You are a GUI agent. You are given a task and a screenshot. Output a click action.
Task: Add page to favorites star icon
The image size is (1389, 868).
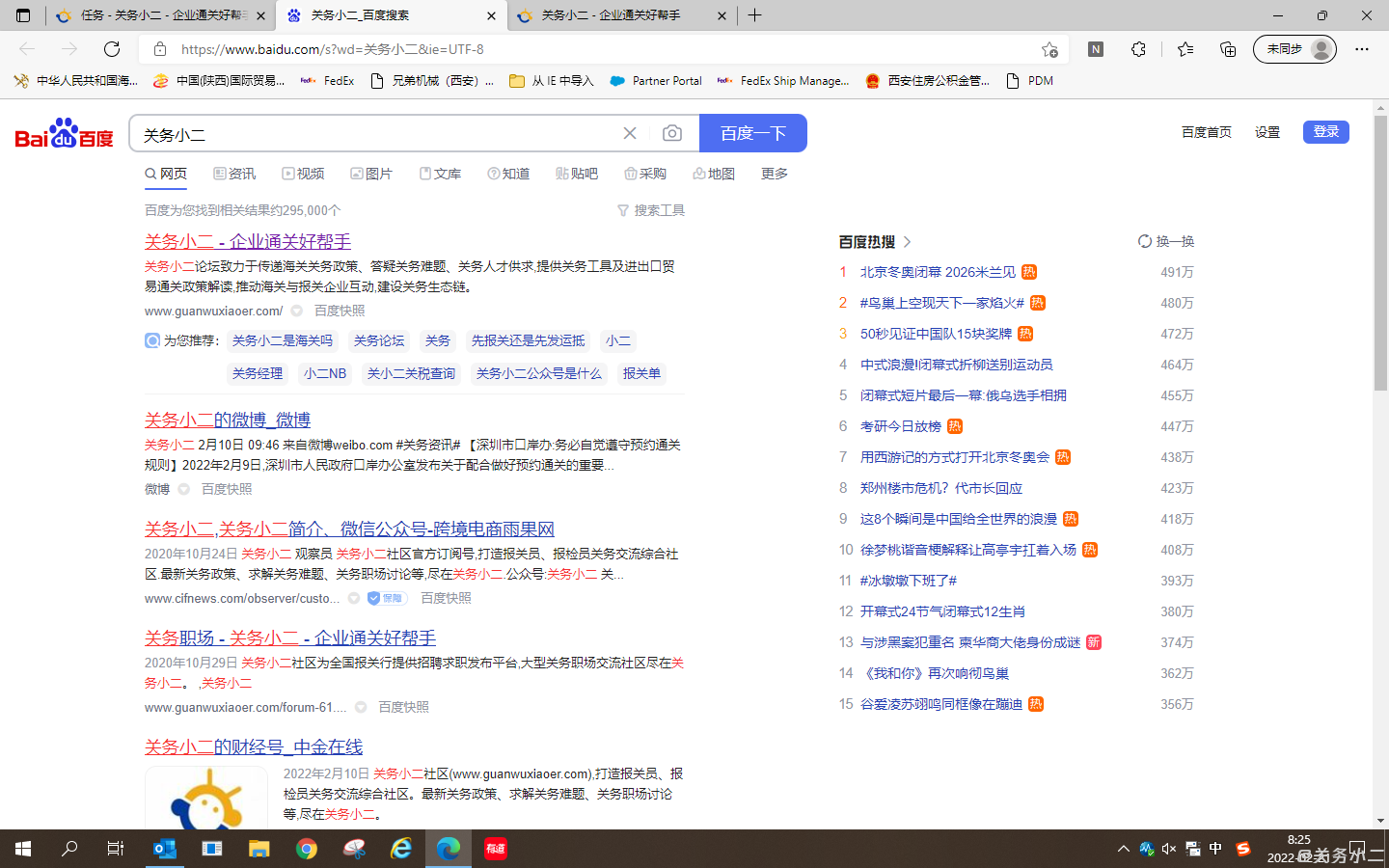click(1049, 49)
